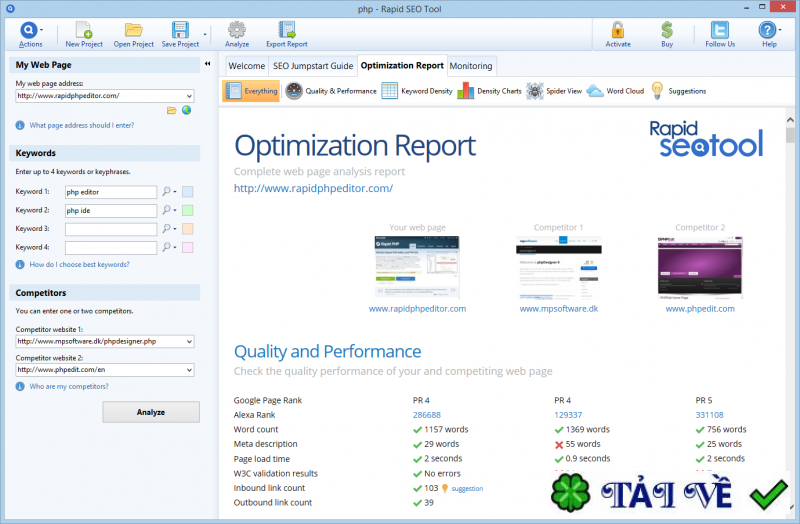Click the Keyword 3 input field

pos(111,229)
